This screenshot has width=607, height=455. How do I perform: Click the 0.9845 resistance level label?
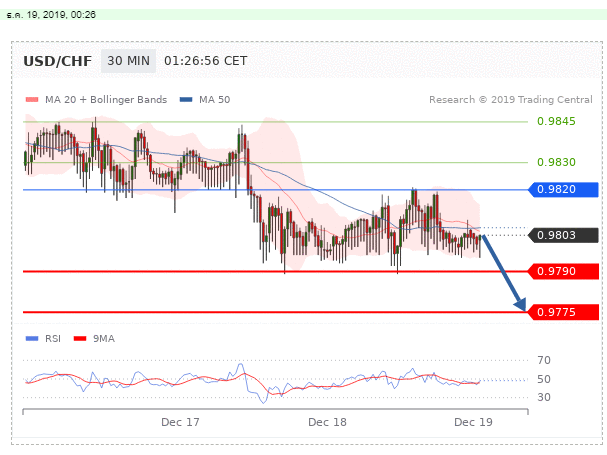pyautogui.click(x=556, y=121)
